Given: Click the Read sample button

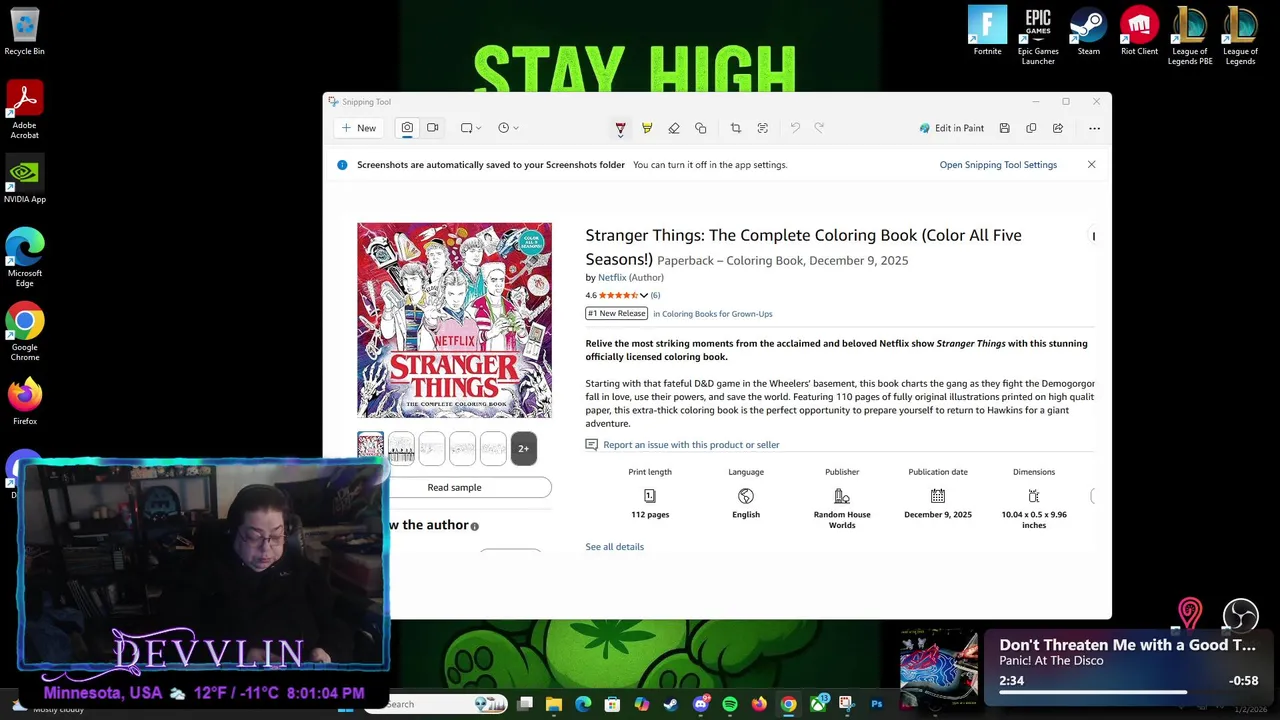Looking at the screenshot, I should [454, 488].
